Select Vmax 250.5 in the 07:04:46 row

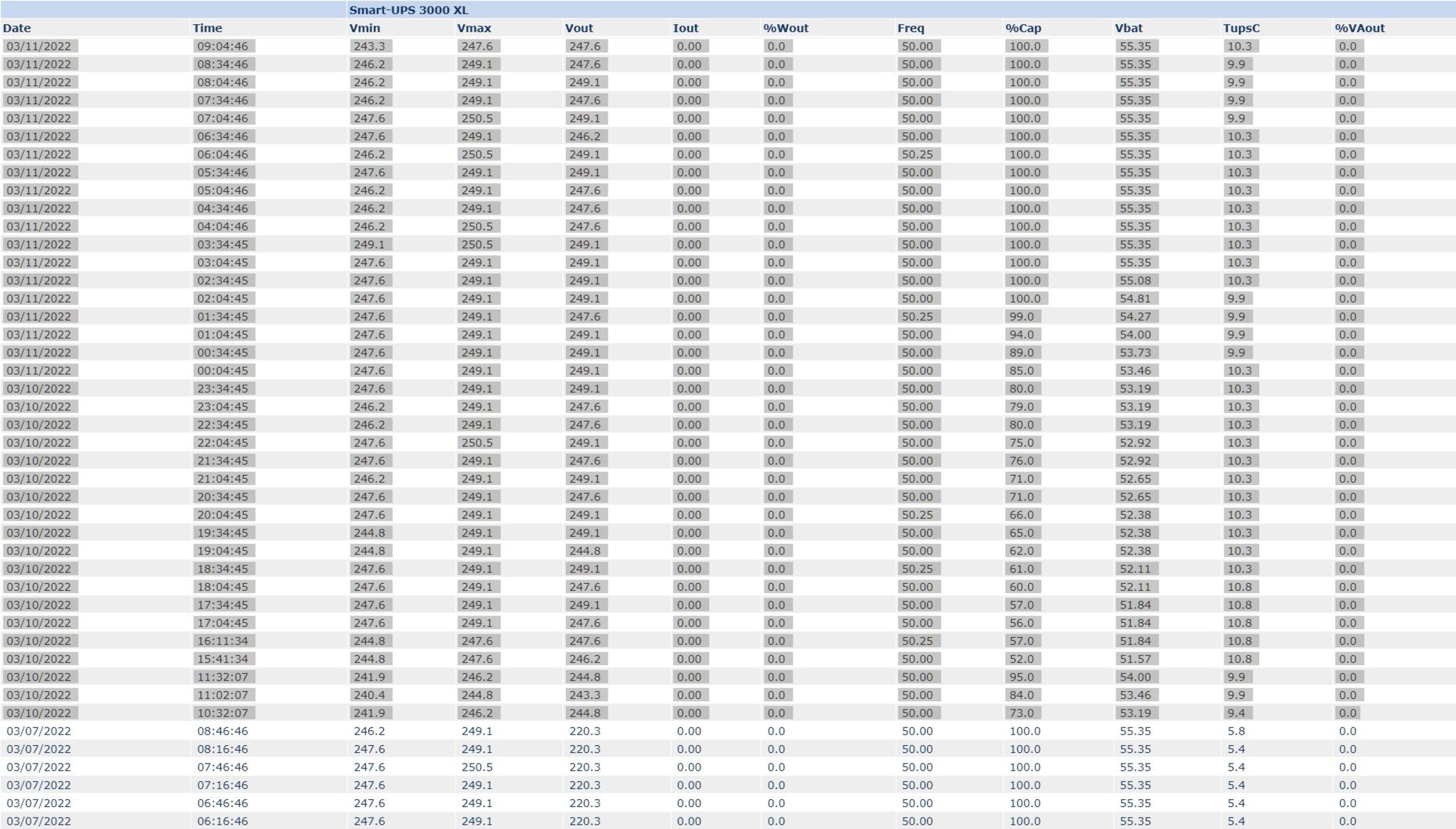[x=477, y=118]
